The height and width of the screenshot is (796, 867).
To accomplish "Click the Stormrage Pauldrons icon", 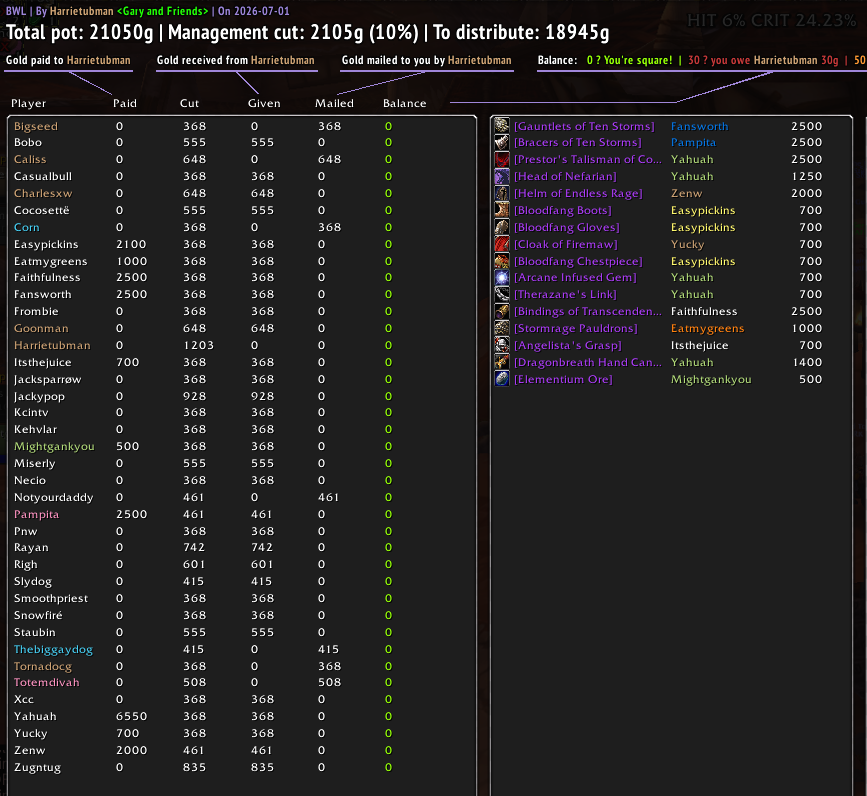I will click(502, 328).
